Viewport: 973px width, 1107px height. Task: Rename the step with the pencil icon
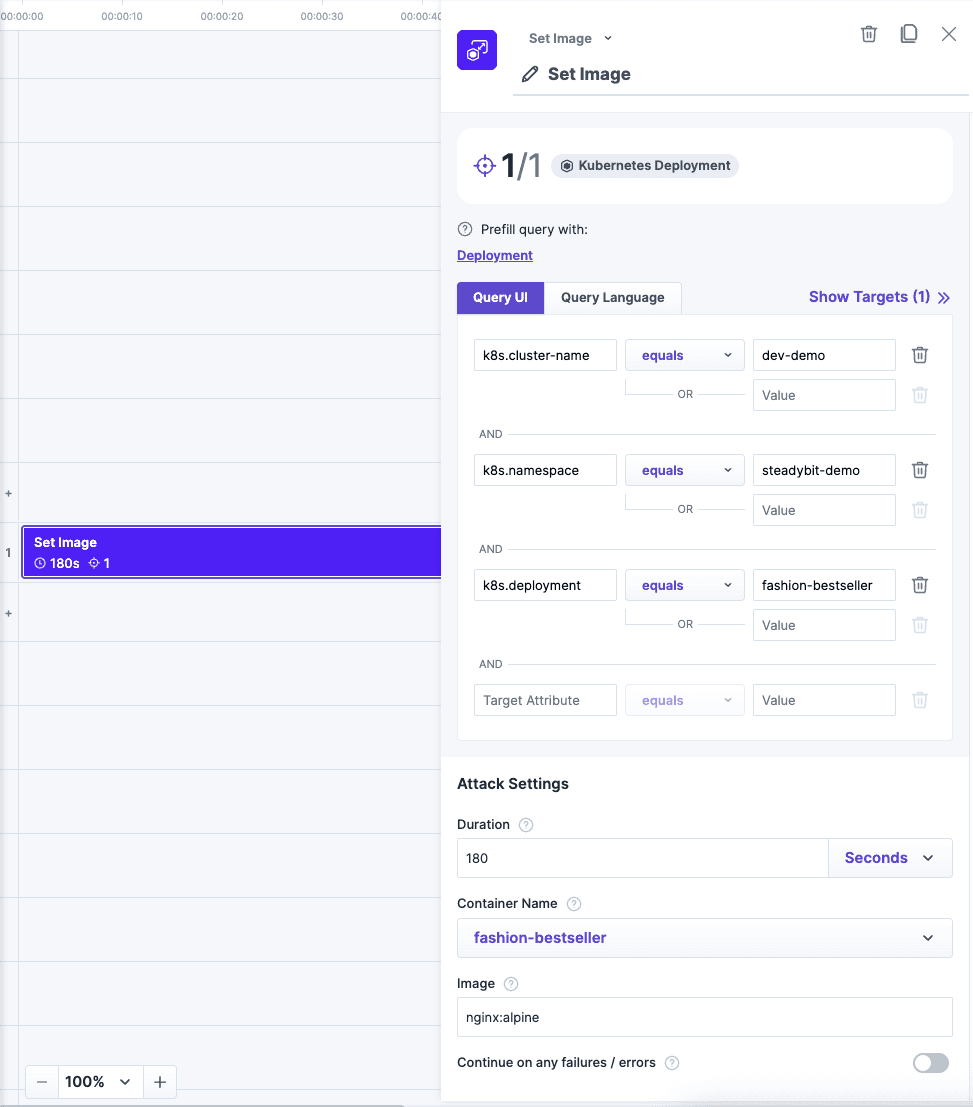[x=528, y=73]
